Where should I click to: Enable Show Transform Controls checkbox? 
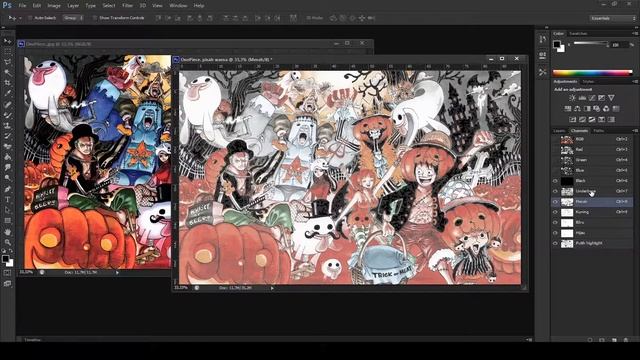pyautogui.click(x=94, y=18)
